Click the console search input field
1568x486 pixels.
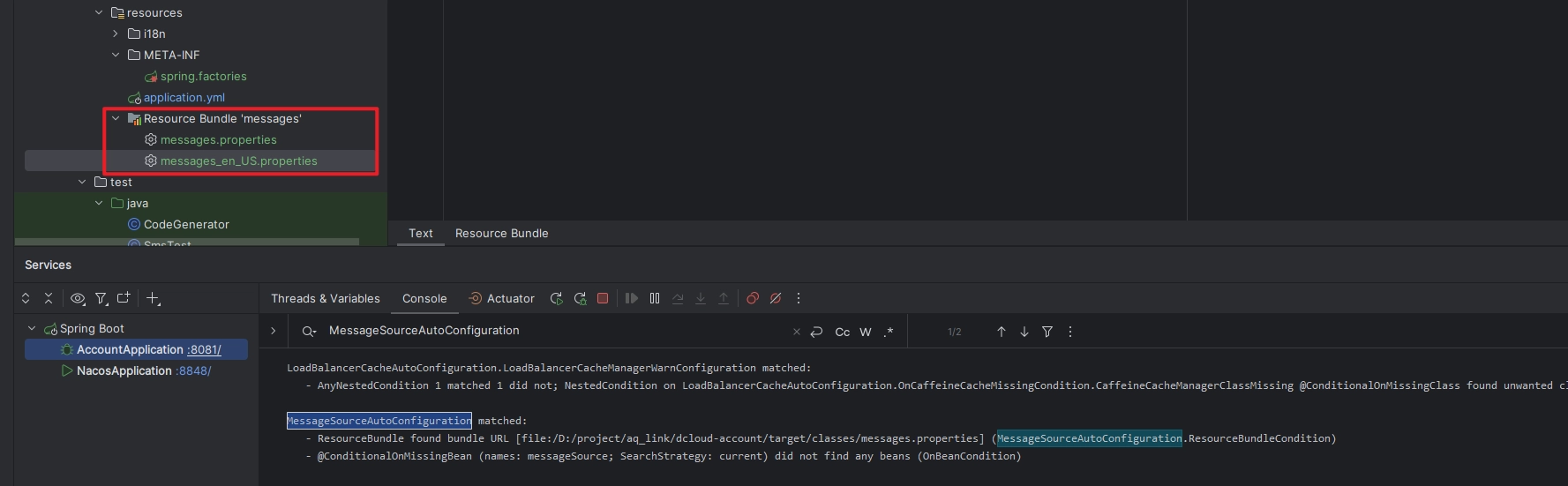pos(556,331)
